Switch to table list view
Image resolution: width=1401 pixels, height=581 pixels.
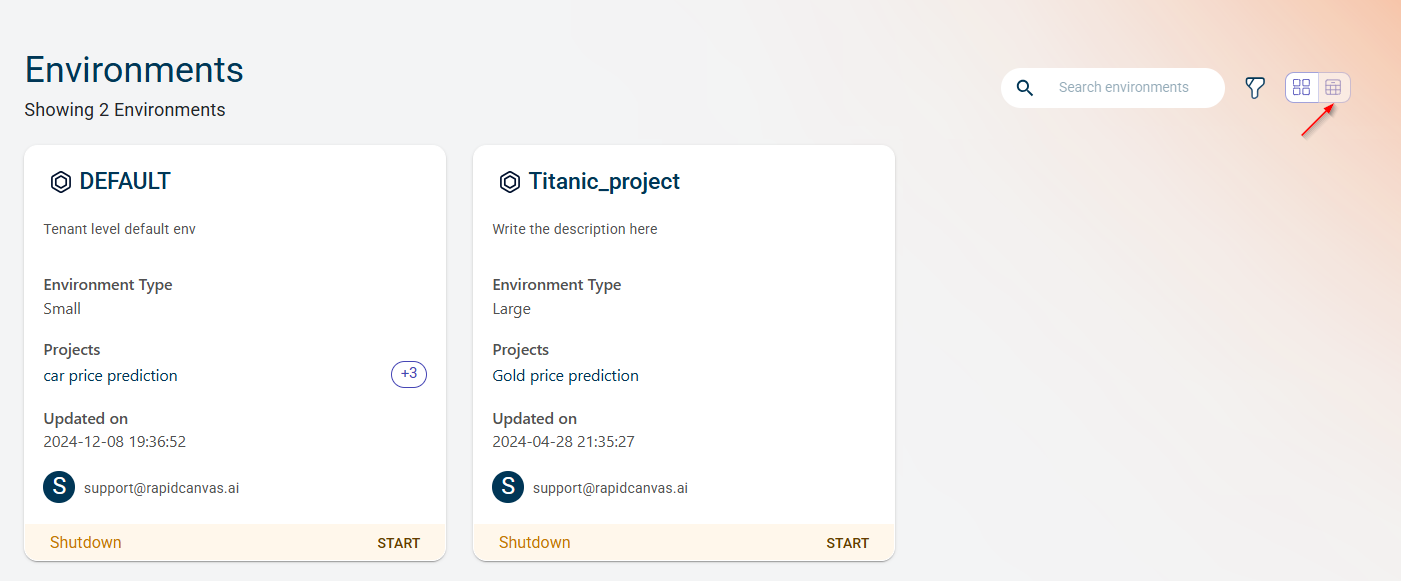1333,88
